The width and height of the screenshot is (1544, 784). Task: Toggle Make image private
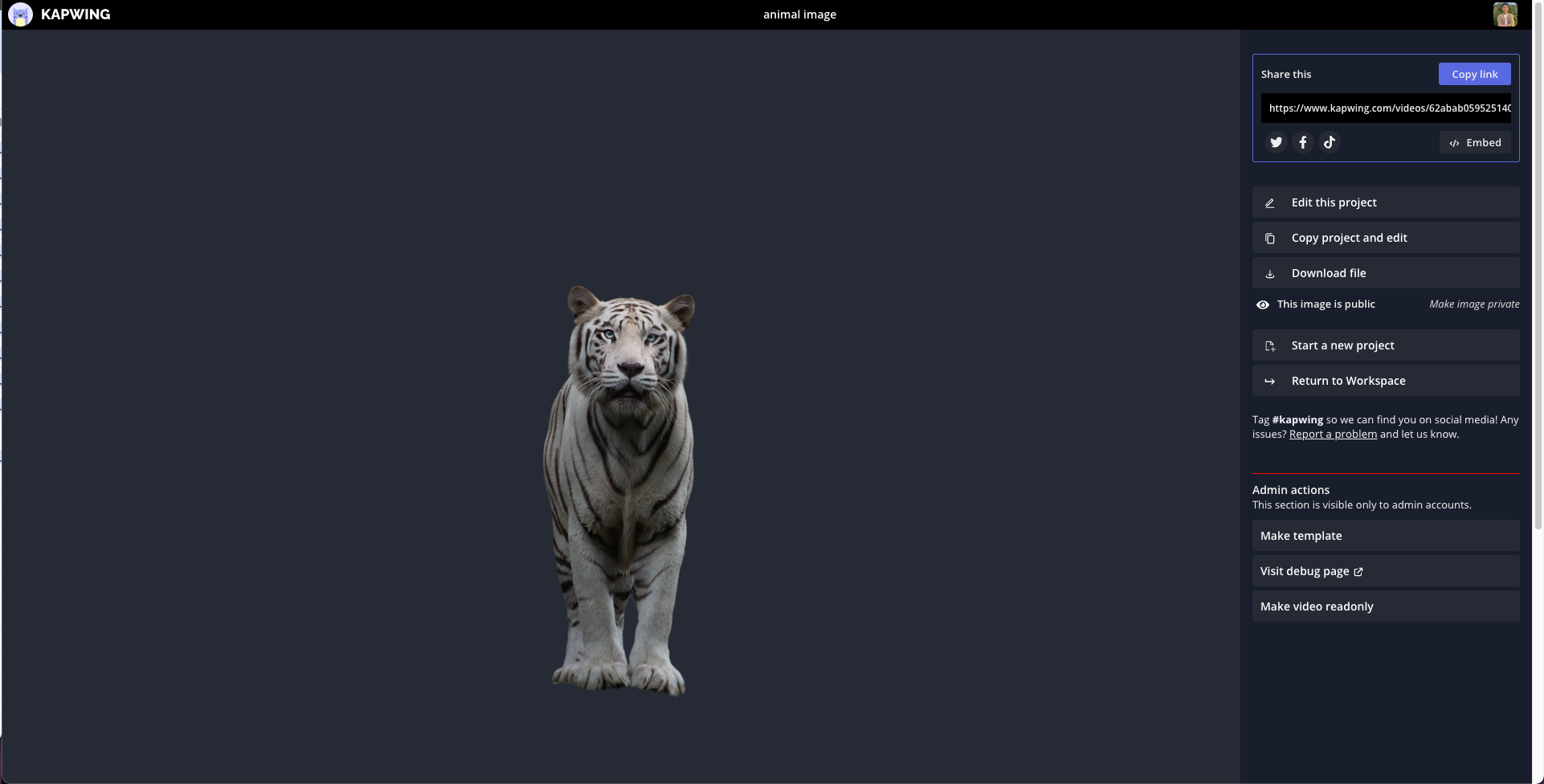[1473, 304]
